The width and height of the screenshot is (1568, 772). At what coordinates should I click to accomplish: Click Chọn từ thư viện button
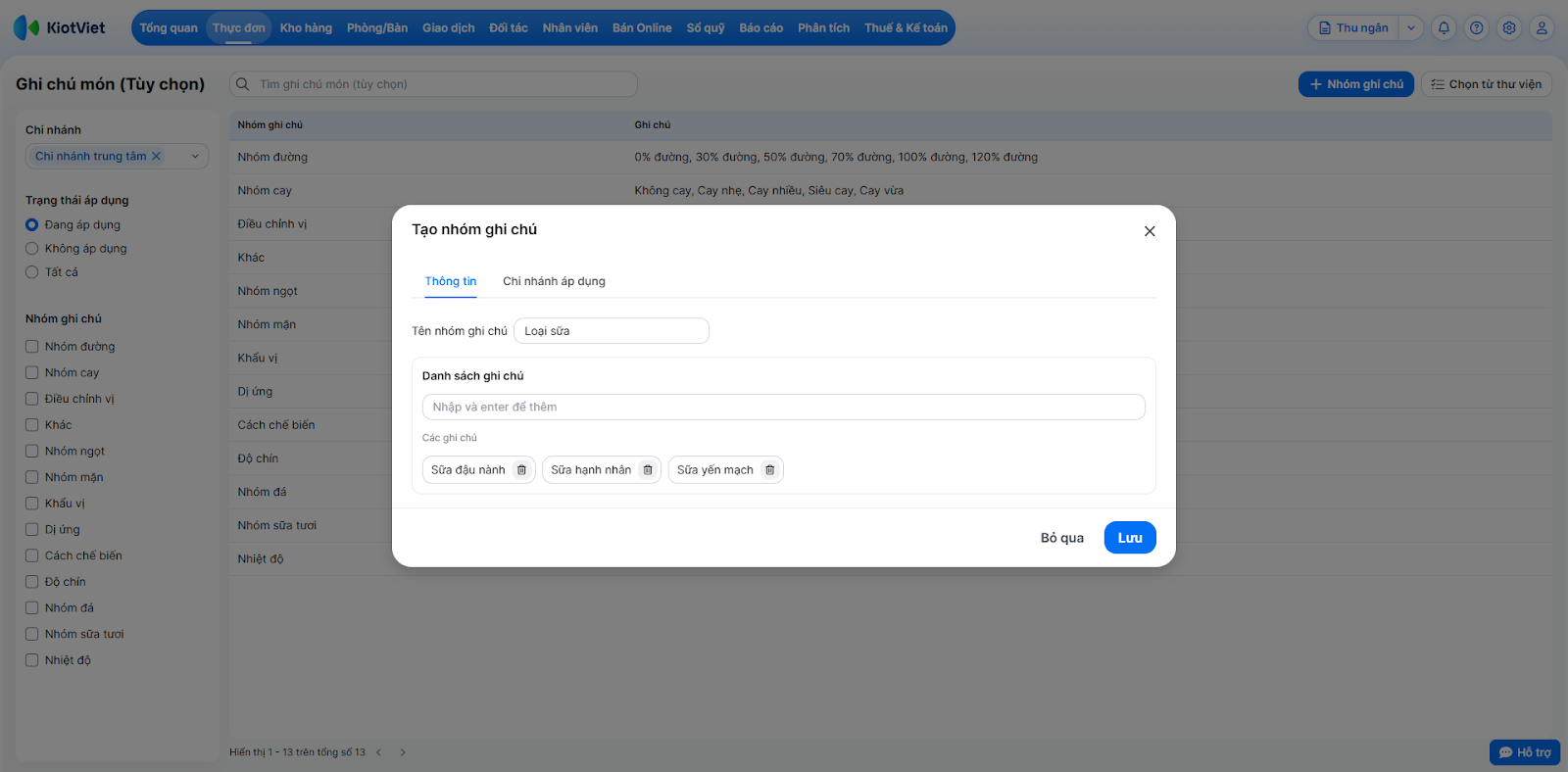[x=1487, y=84]
